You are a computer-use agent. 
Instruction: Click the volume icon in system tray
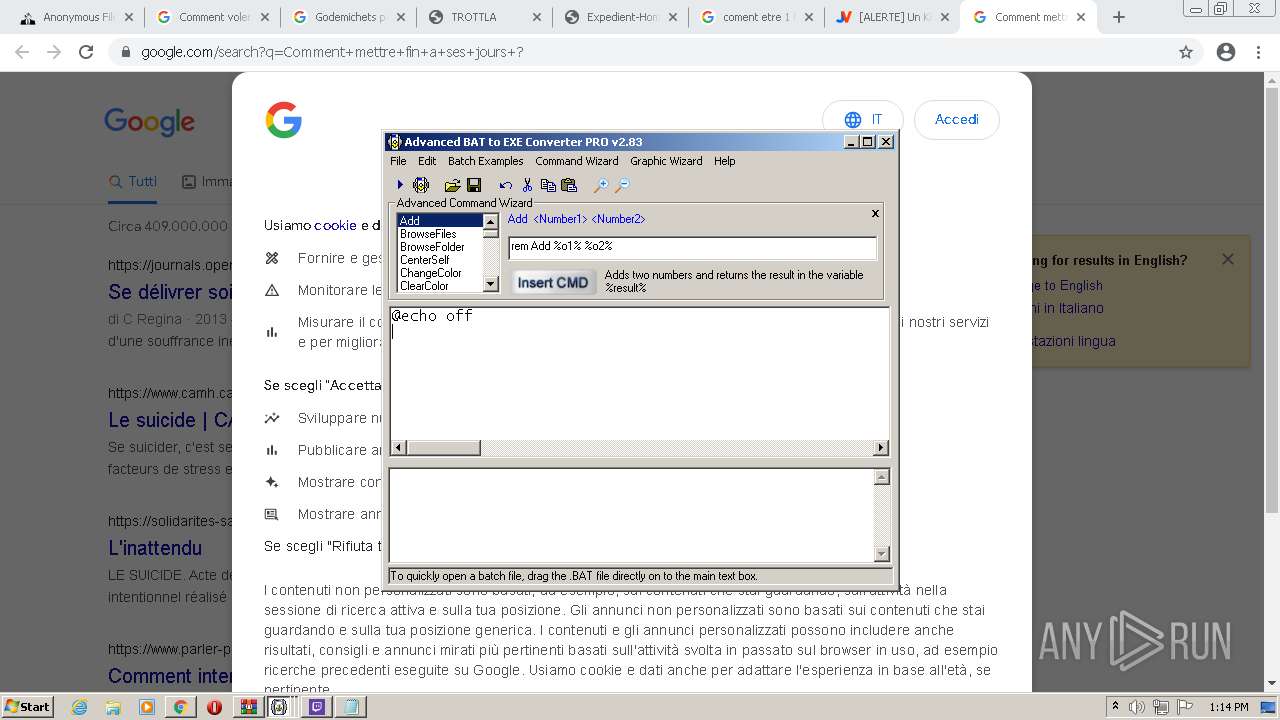click(1138, 707)
